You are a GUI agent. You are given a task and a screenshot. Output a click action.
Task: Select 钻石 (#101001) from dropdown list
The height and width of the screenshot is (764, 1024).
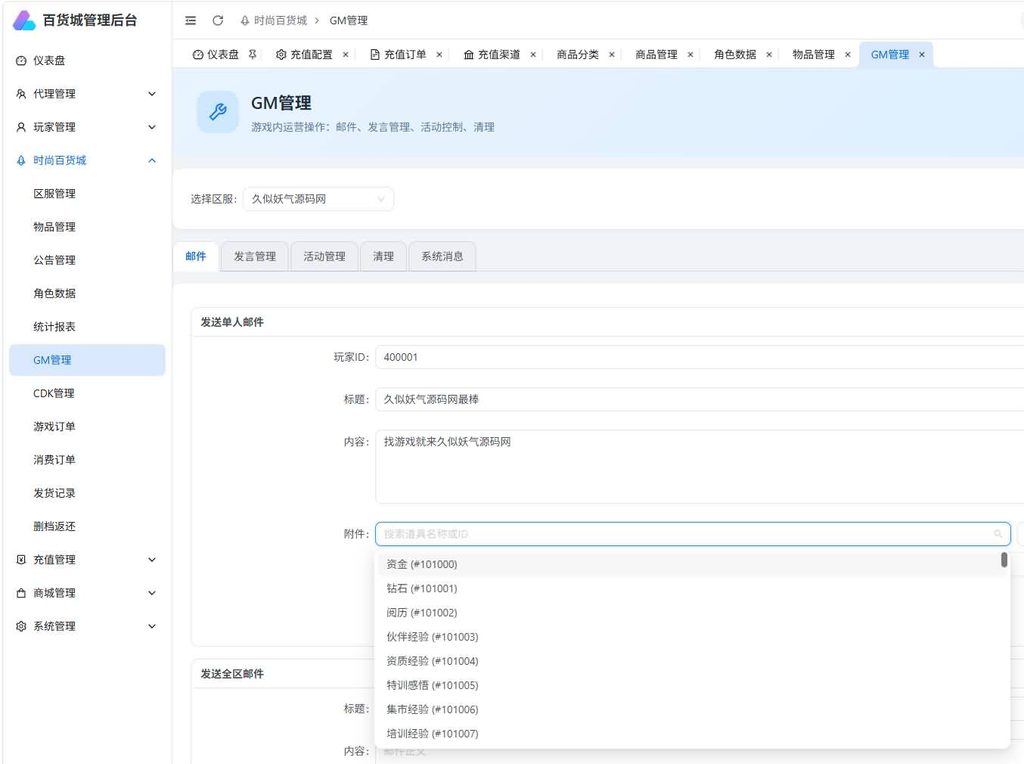pyautogui.click(x=689, y=588)
